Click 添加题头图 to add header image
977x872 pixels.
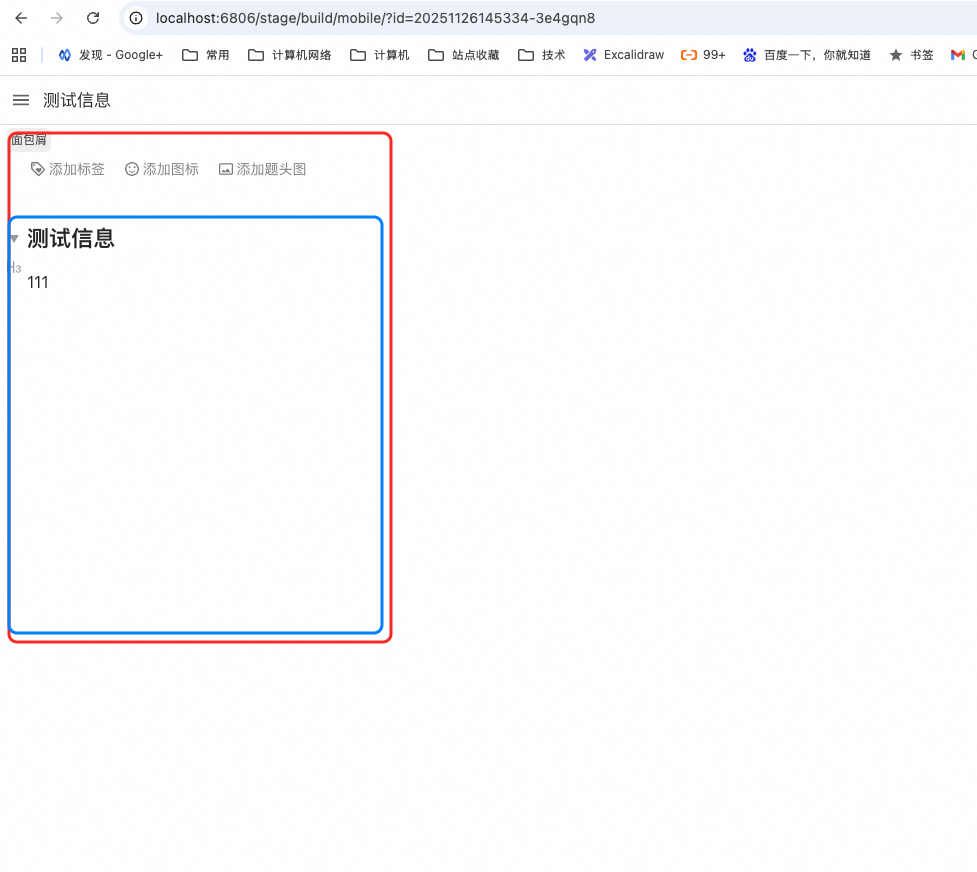point(262,169)
